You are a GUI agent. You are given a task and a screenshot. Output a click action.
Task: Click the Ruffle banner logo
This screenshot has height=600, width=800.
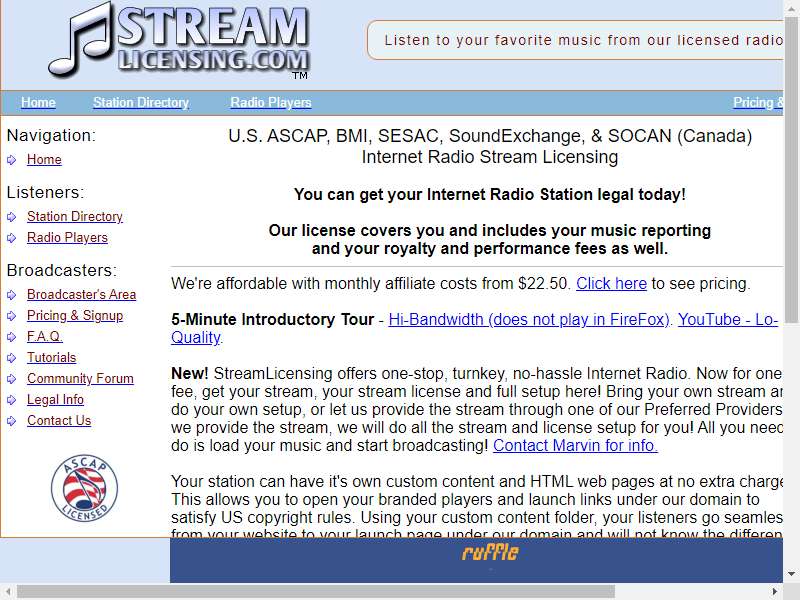pyautogui.click(x=490, y=553)
